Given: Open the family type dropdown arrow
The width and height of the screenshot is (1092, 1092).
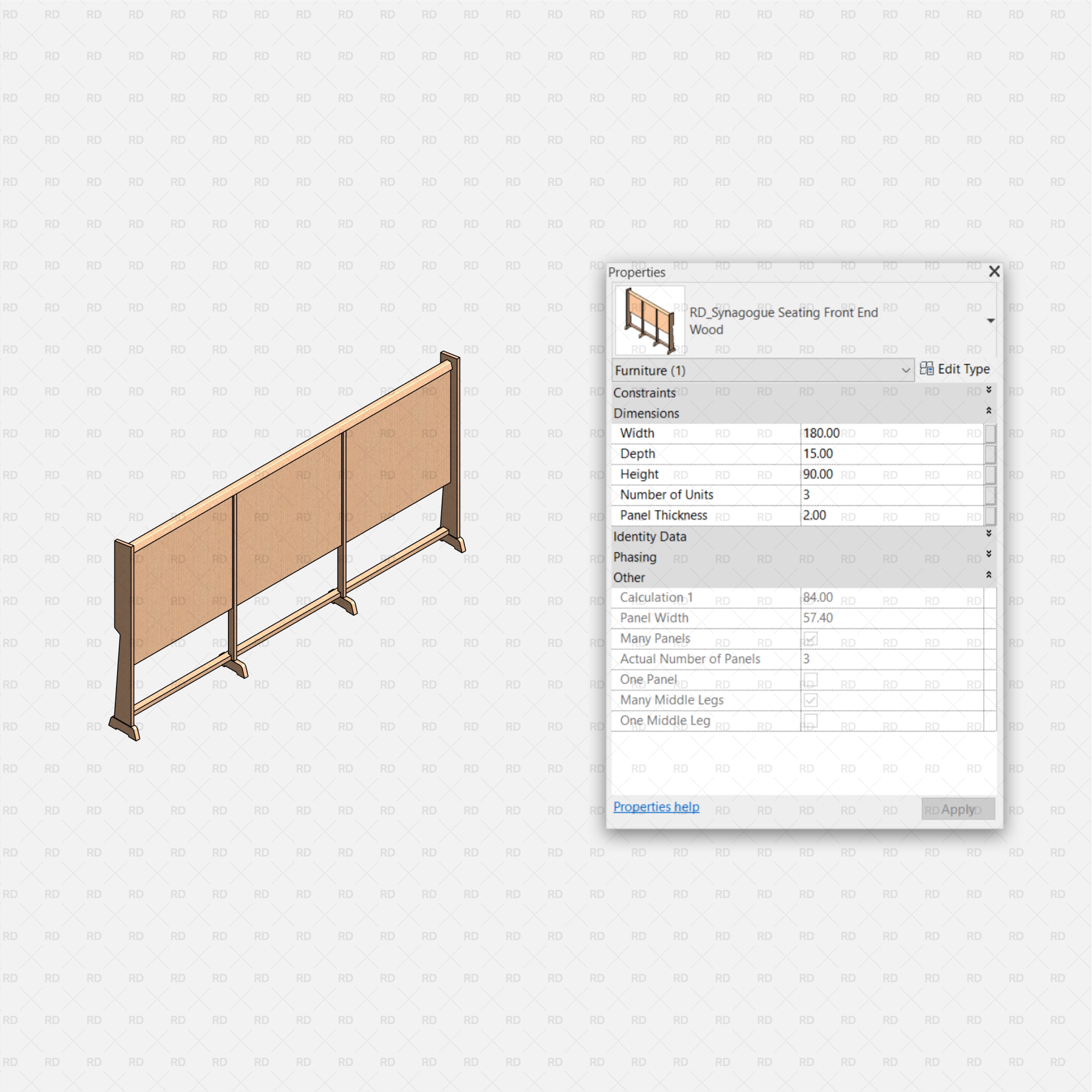Looking at the screenshot, I should click(991, 320).
